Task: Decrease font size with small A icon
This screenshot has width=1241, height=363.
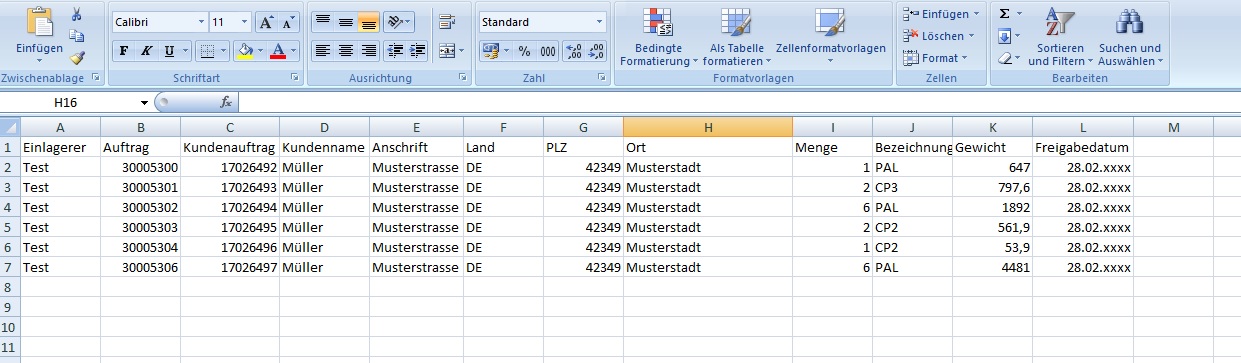Action: 288,22
